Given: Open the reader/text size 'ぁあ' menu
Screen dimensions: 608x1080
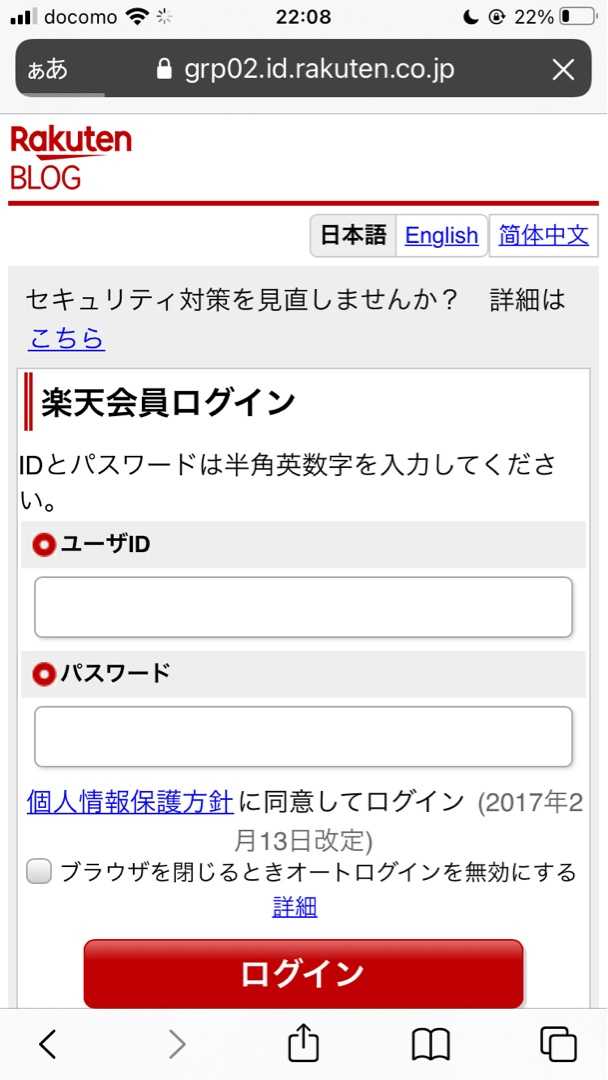Looking at the screenshot, I should pos(48,69).
